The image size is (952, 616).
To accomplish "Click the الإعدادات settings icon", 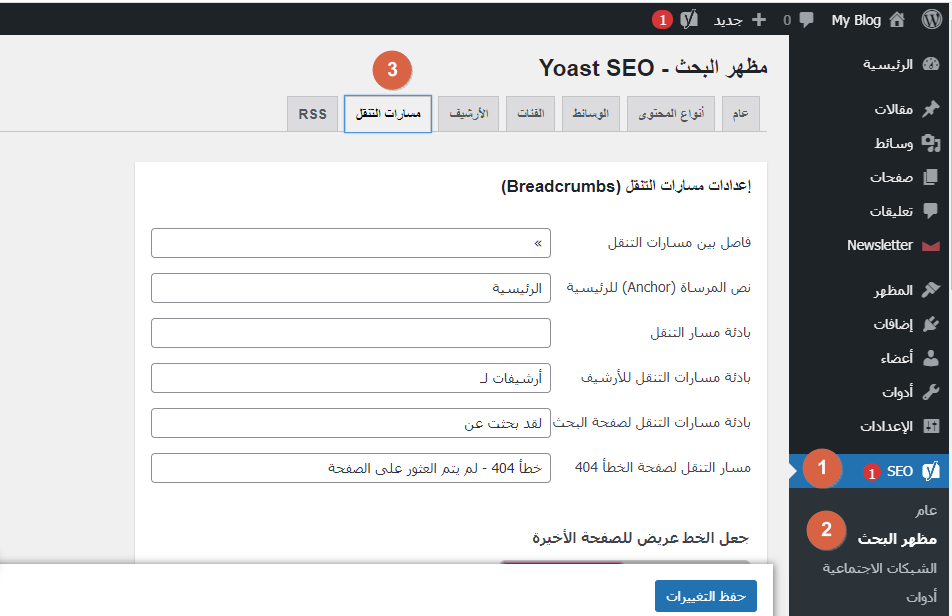I will click(931, 426).
